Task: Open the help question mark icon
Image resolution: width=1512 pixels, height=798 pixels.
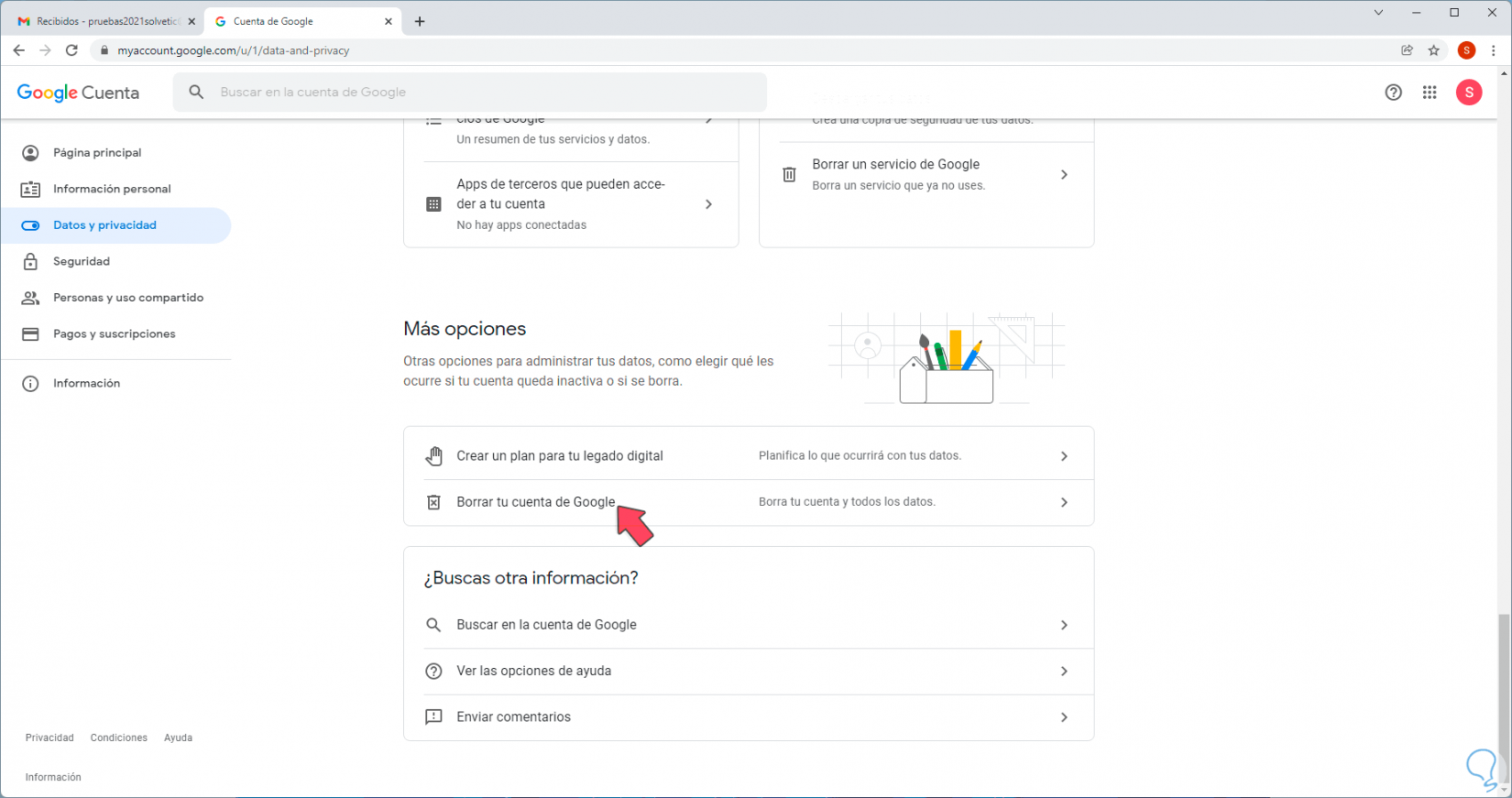Action: tap(1393, 93)
